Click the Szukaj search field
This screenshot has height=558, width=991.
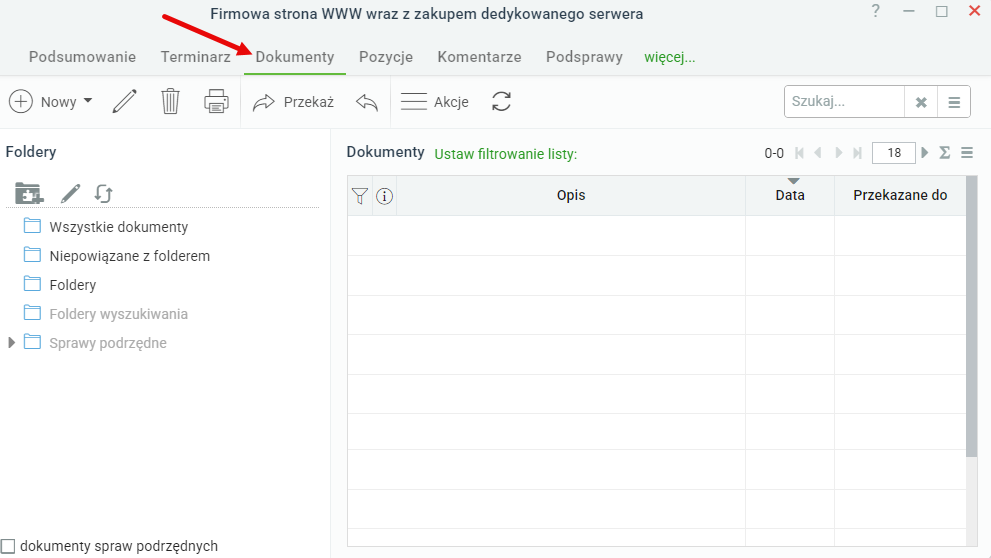pyautogui.click(x=844, y=102)
